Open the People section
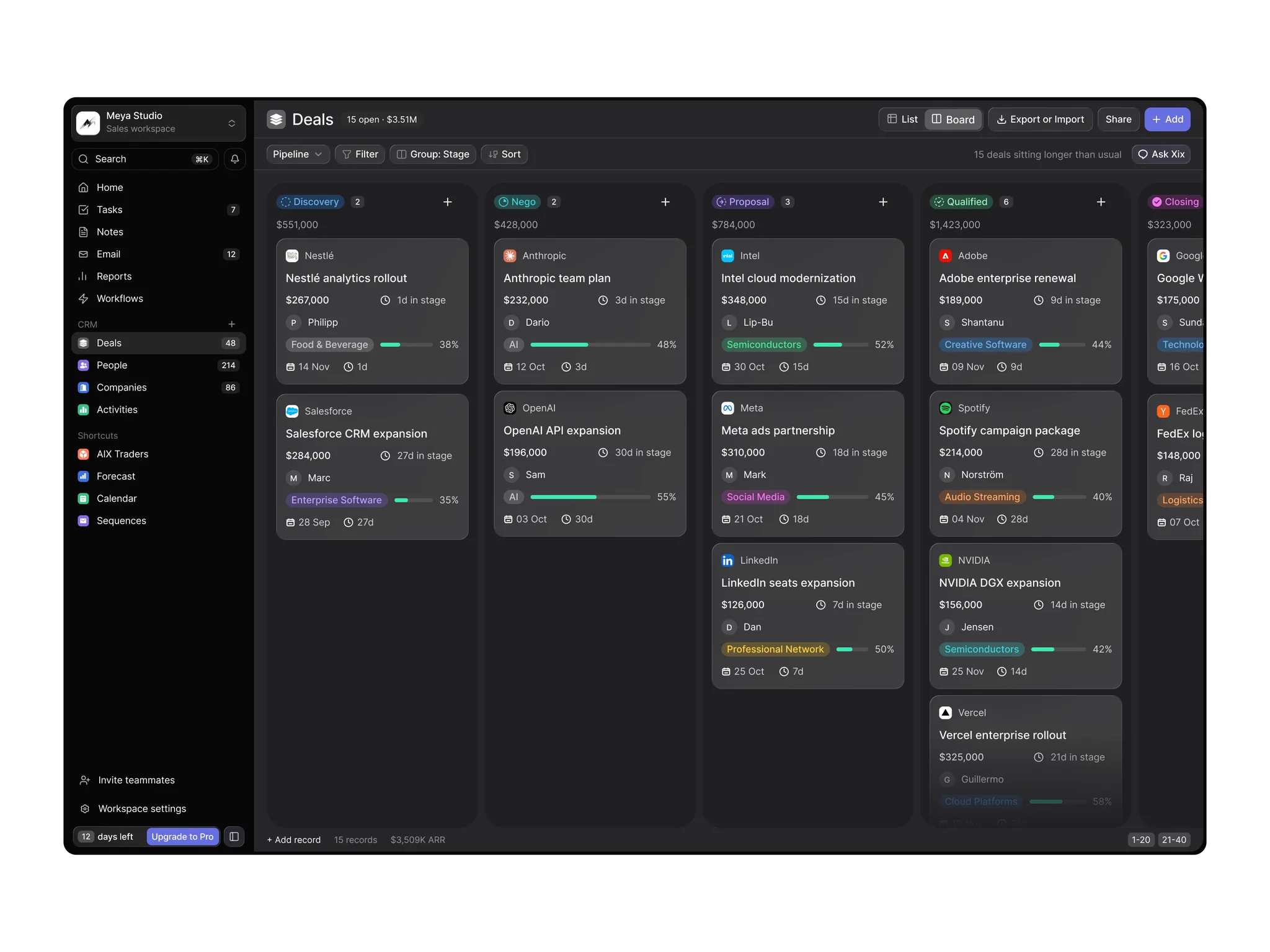 pos(159,366)
